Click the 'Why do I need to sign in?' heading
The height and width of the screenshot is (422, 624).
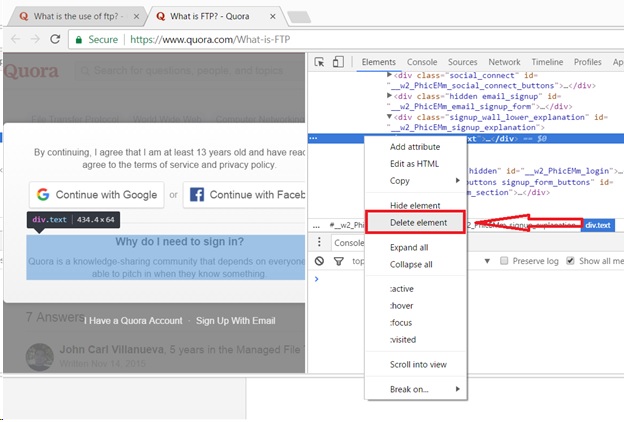[179, 242]
